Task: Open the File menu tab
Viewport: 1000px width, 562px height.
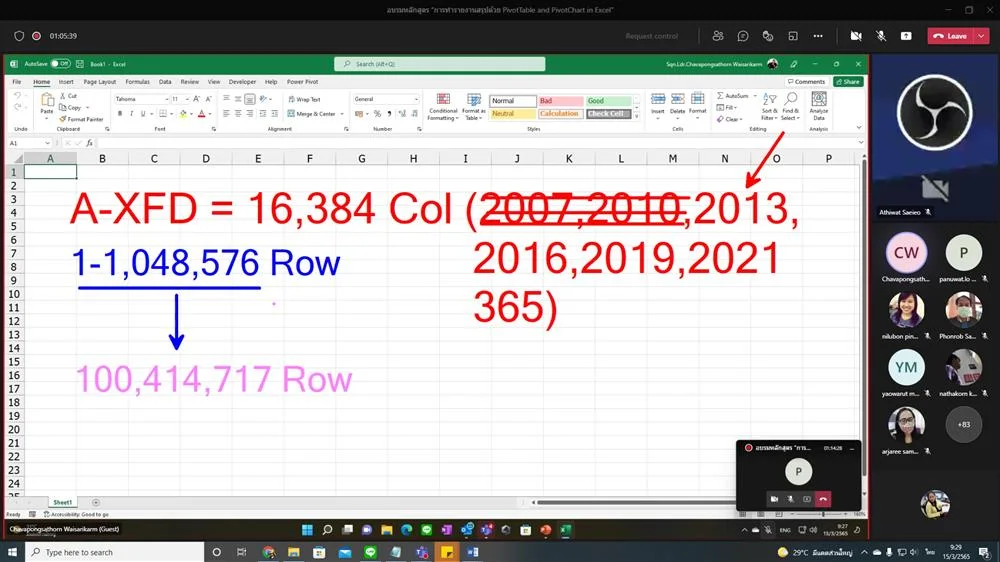Action: coord(17,82)
